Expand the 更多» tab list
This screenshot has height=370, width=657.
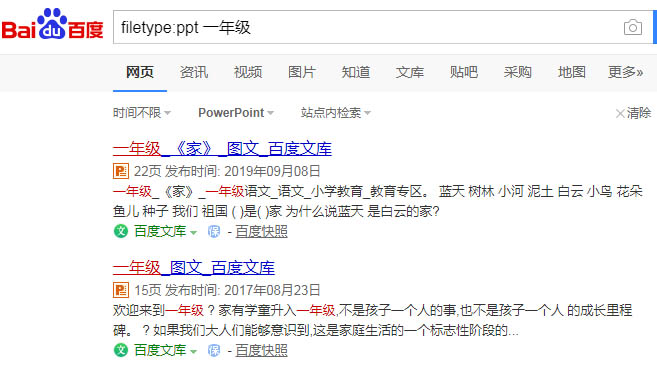(x=626, y=72)
